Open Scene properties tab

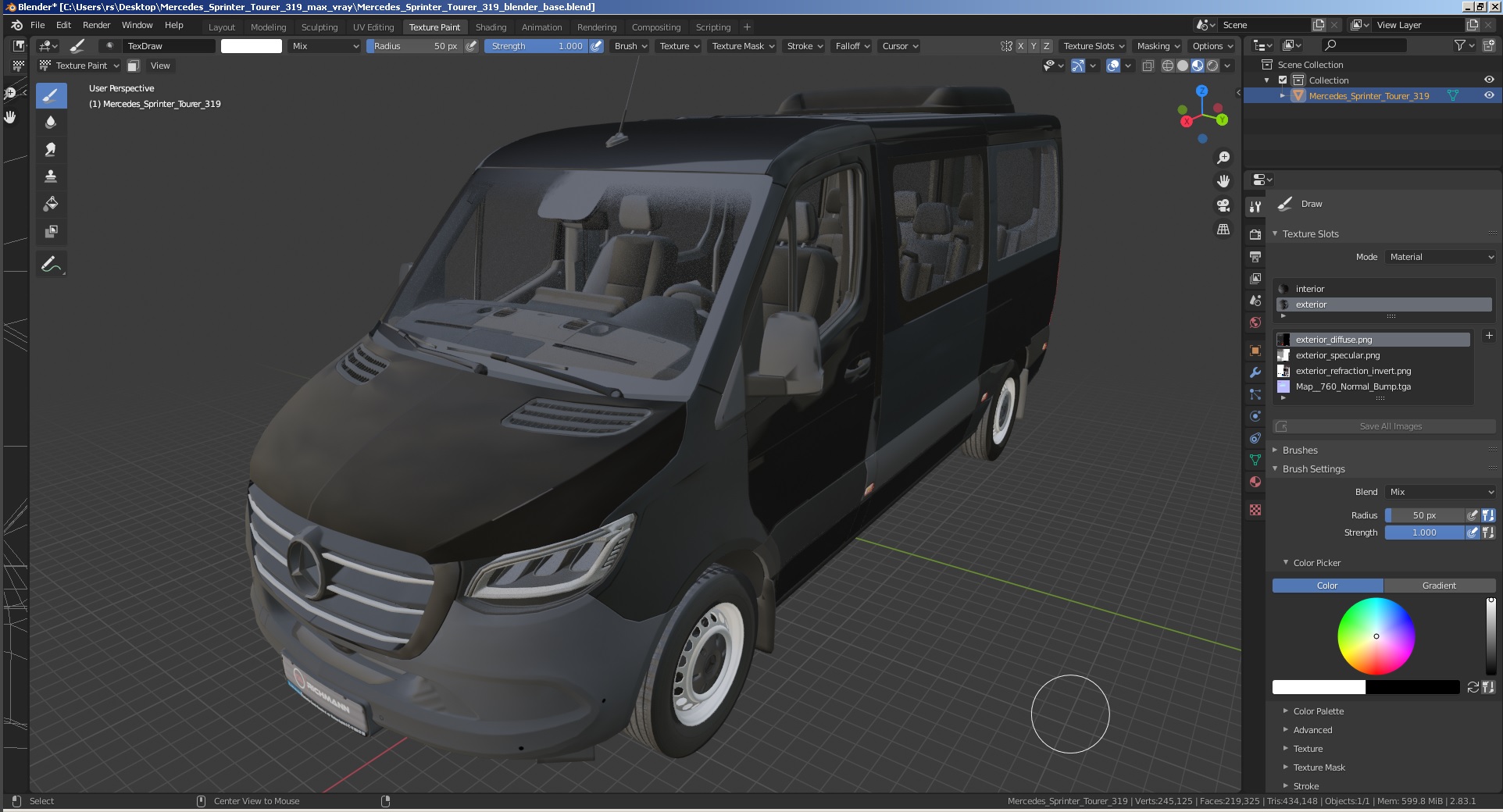click(1255, 300)
